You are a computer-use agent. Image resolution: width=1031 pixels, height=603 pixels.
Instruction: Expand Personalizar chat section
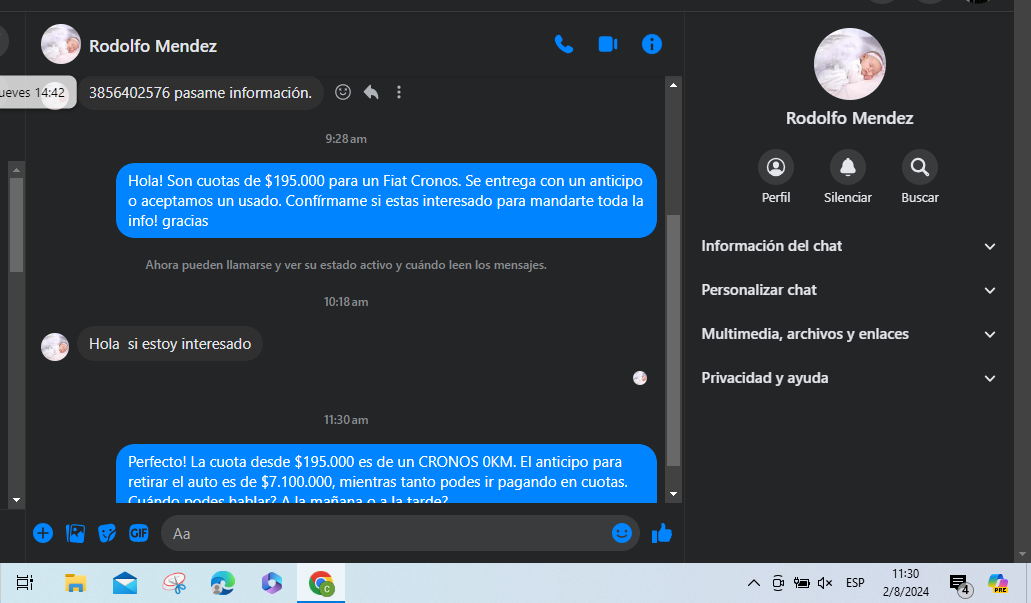848,290
